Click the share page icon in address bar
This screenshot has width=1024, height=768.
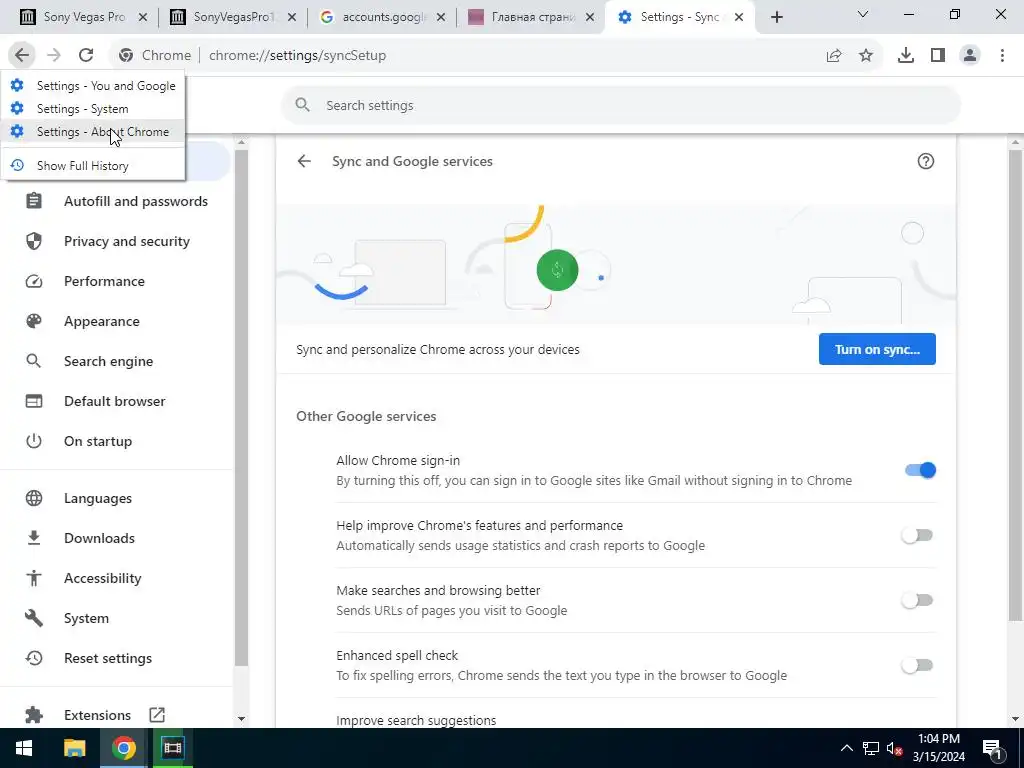click(834, 56)
